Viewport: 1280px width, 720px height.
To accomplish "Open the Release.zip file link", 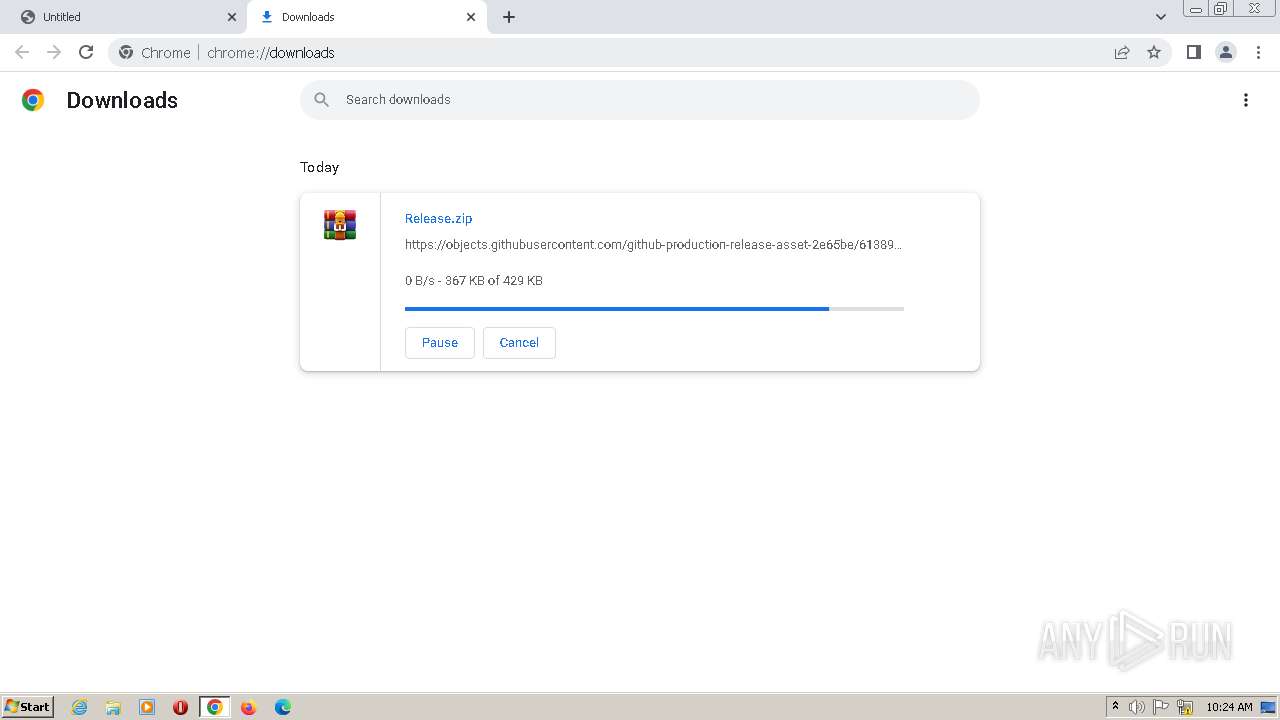I will (438, 218).
